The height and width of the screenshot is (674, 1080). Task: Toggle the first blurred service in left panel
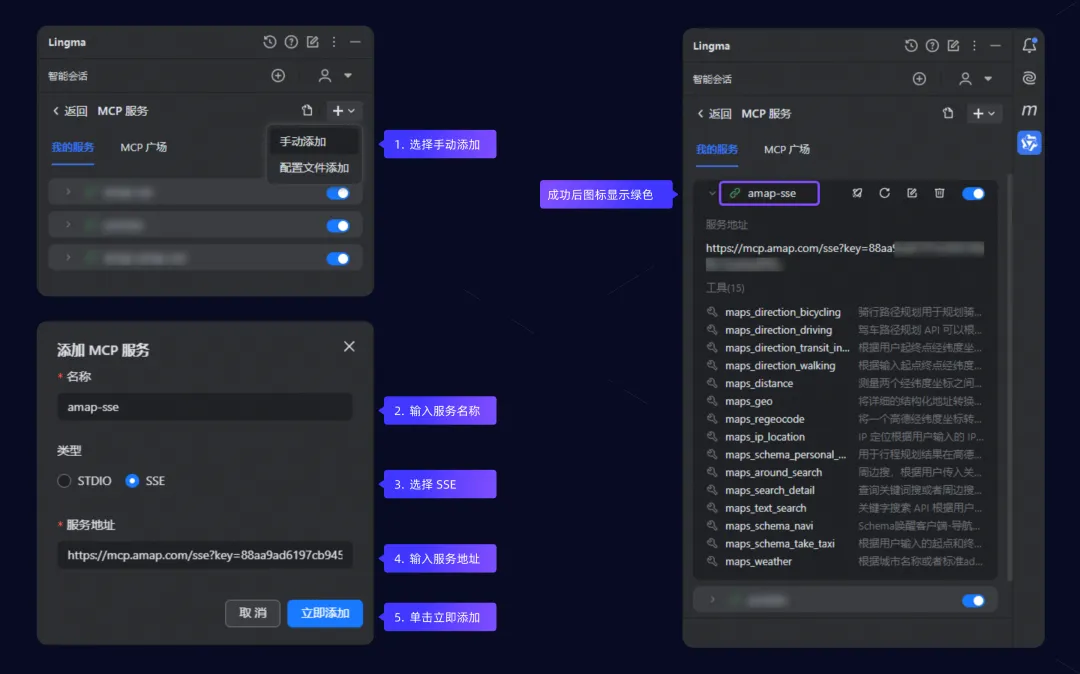pos(338,193)
